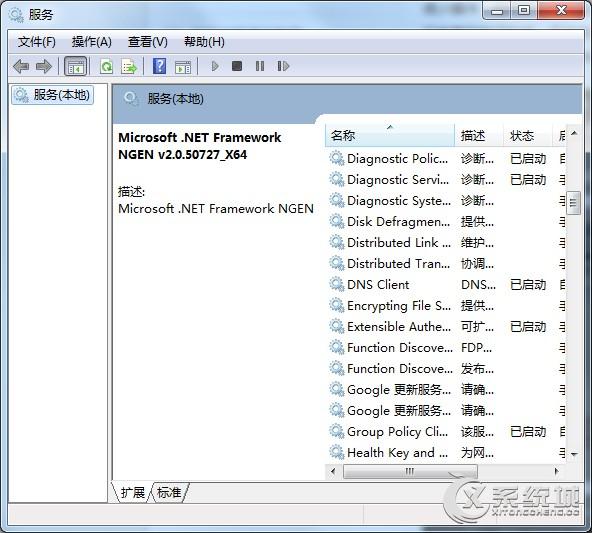Toggle the show/hide console tree icon
Viewport: 592px width, 533px height.
click(x=76, y=66)
